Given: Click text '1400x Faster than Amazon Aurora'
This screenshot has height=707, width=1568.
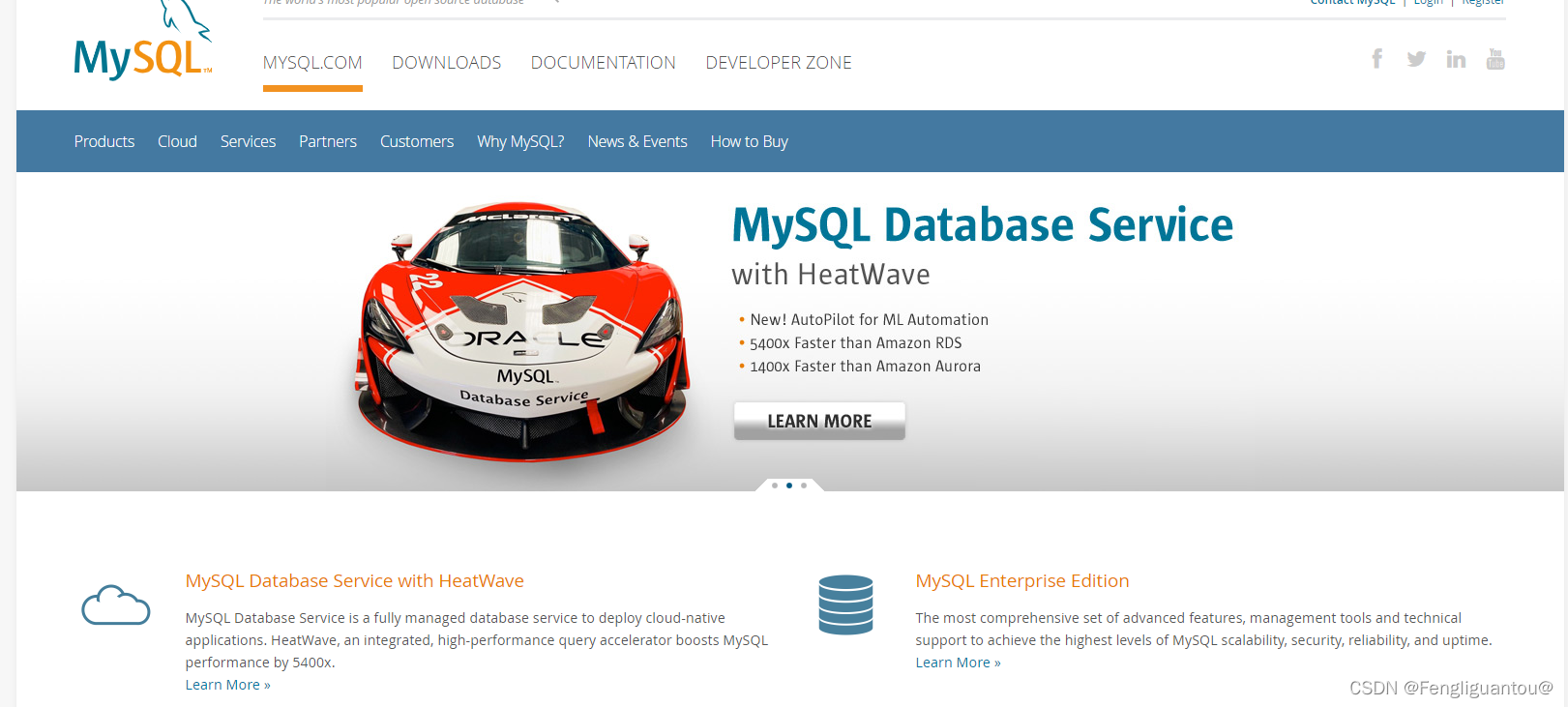Looking at the screenshot, I should tap(866, 366).
